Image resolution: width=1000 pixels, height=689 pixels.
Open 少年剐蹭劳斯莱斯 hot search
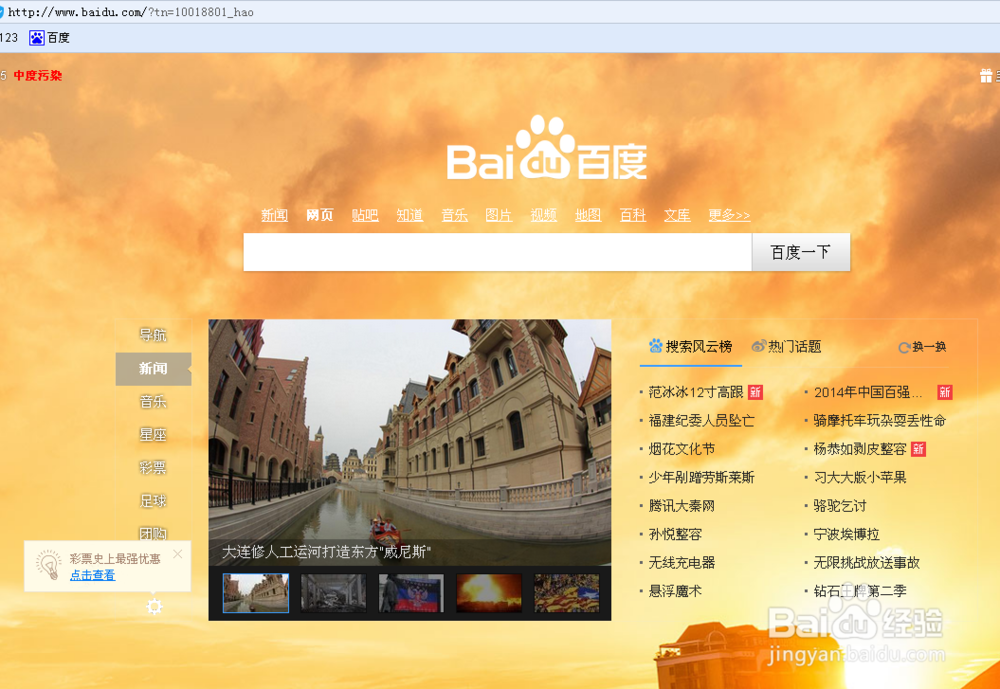click(702, 478)
